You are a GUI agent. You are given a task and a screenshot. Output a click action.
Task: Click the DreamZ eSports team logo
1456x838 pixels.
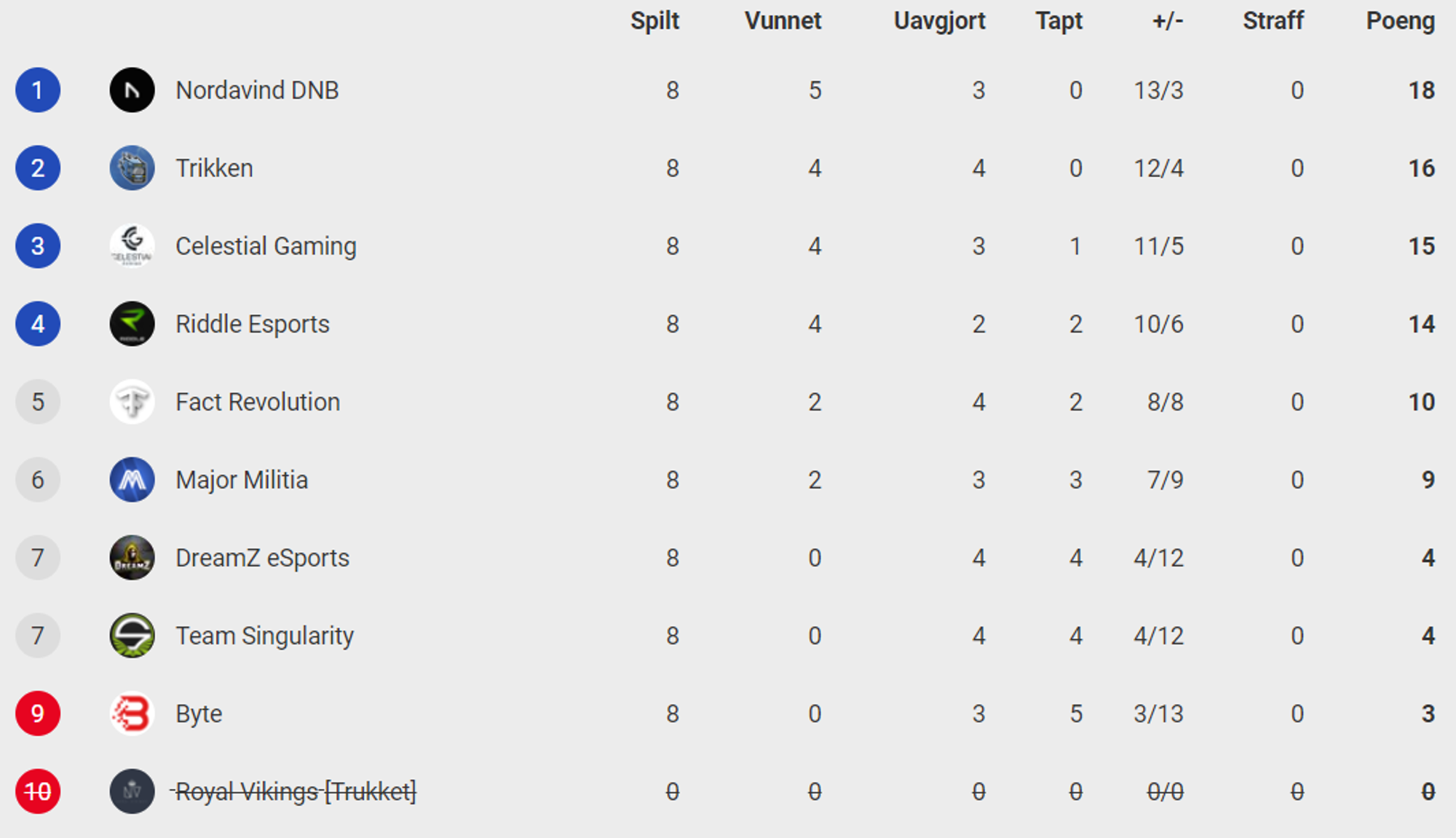132,558
